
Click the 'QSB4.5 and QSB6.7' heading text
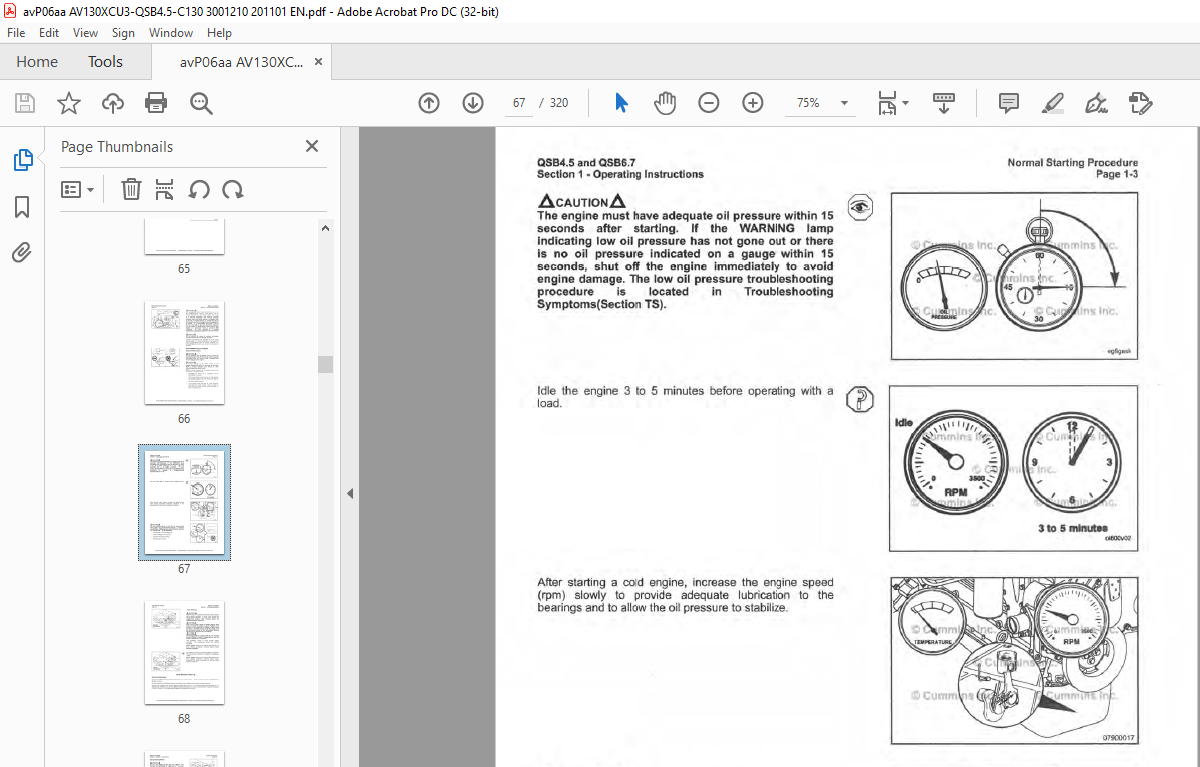click(586, 163)
